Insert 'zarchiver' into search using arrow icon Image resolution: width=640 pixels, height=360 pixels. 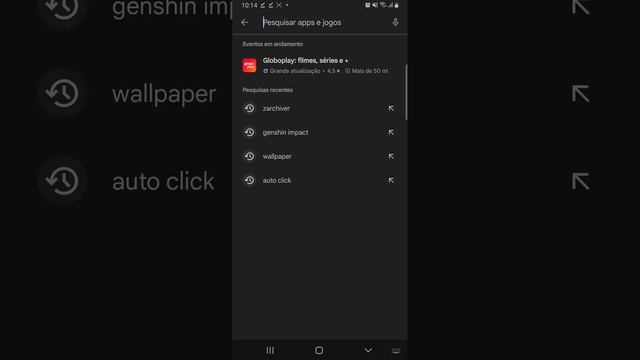[391, 108]
